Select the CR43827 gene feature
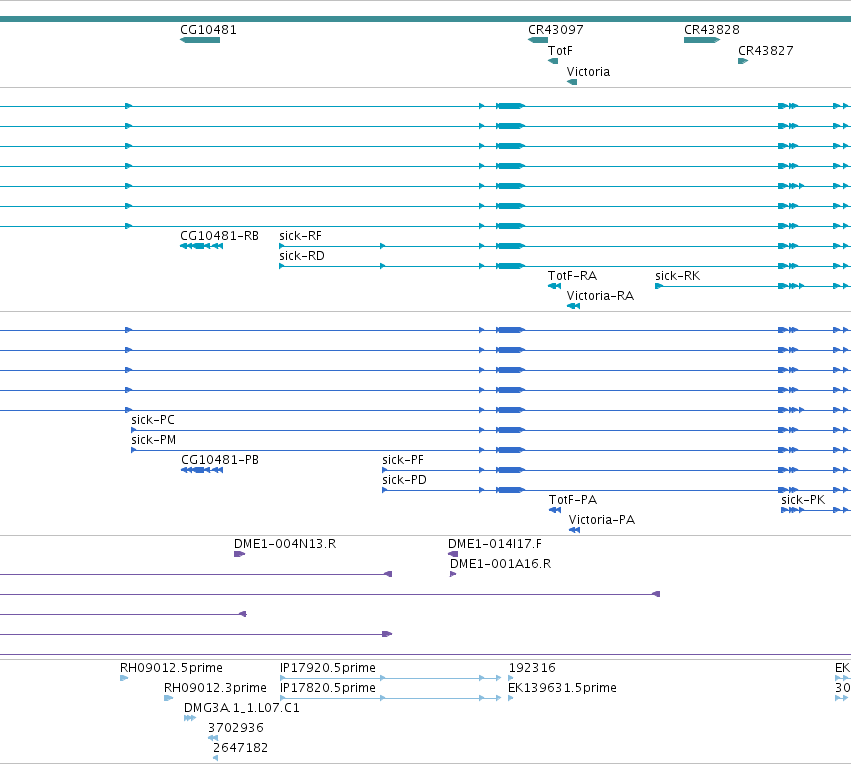 [743, 61]
